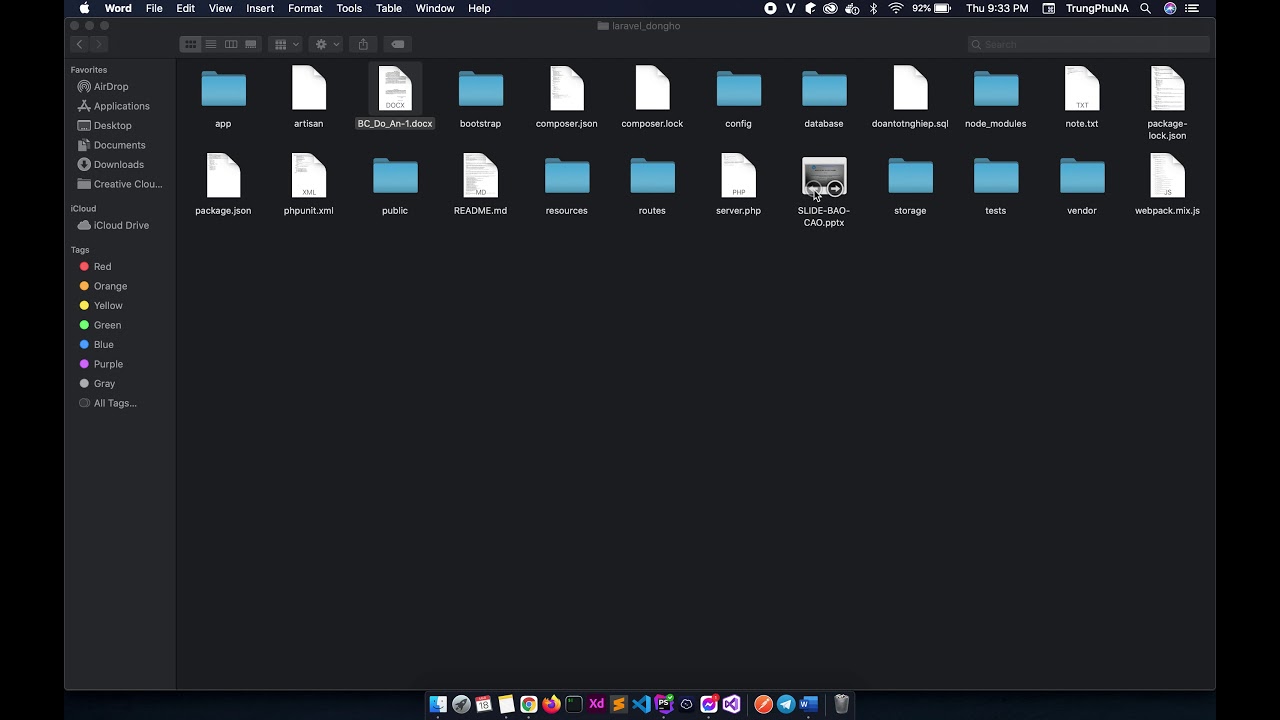Filter by the Red tag
1280x720 pixels.
point(102,267)
